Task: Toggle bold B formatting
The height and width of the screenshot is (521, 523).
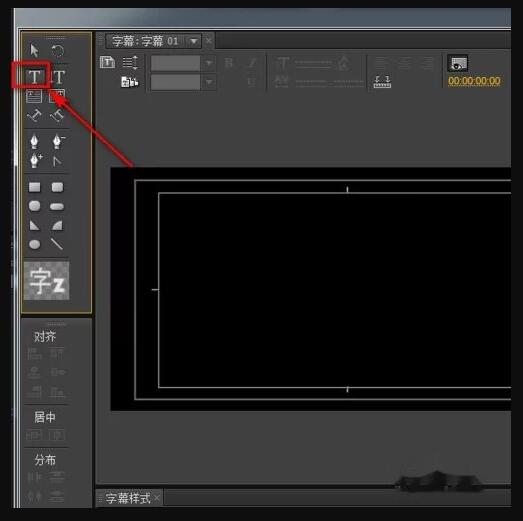Action: [229, 63]
